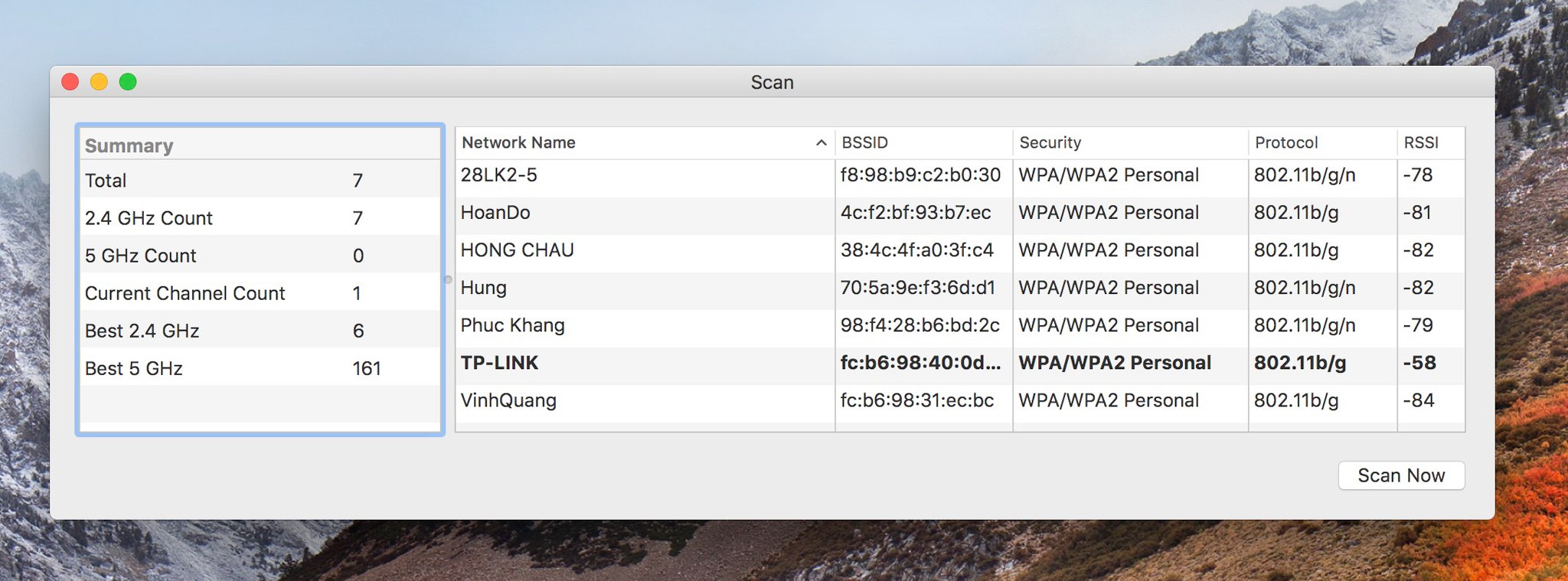Click BSSID fc:b6:98:31:ec:bc
The image size is (1568, 581).
916,400
